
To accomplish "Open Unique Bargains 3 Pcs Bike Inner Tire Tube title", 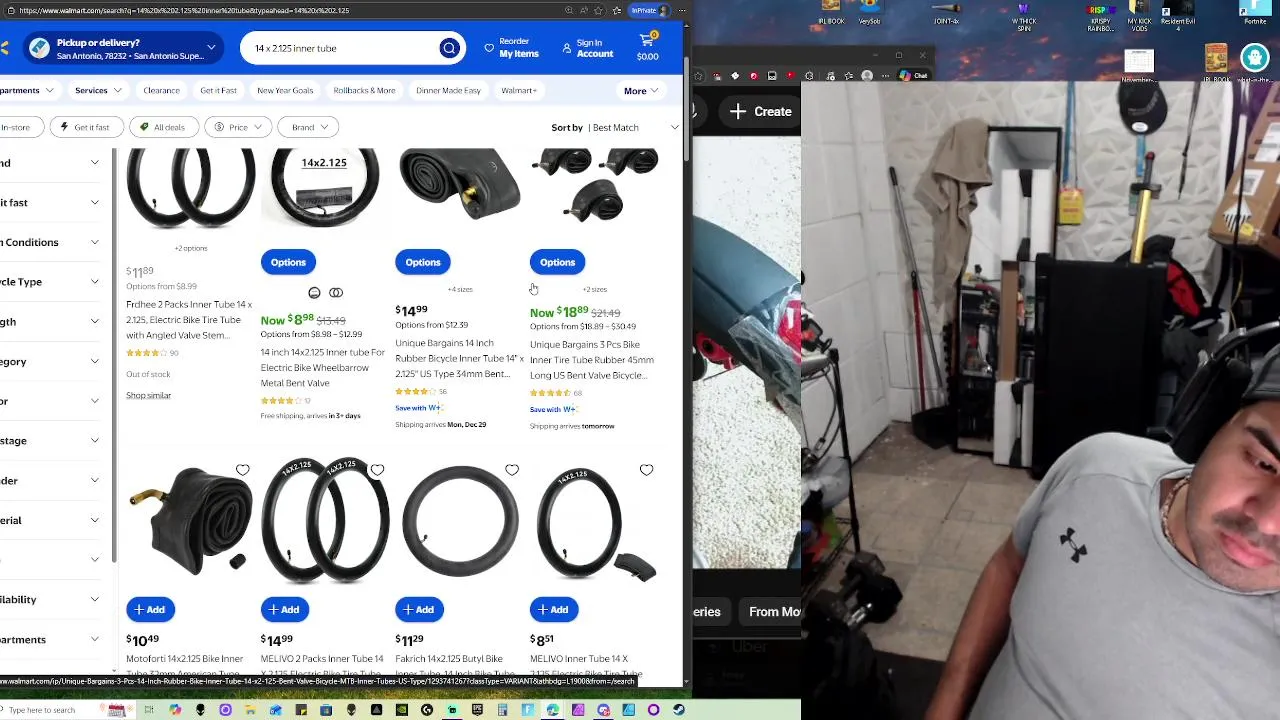I will pyautogui.click(x=592, y=360).
